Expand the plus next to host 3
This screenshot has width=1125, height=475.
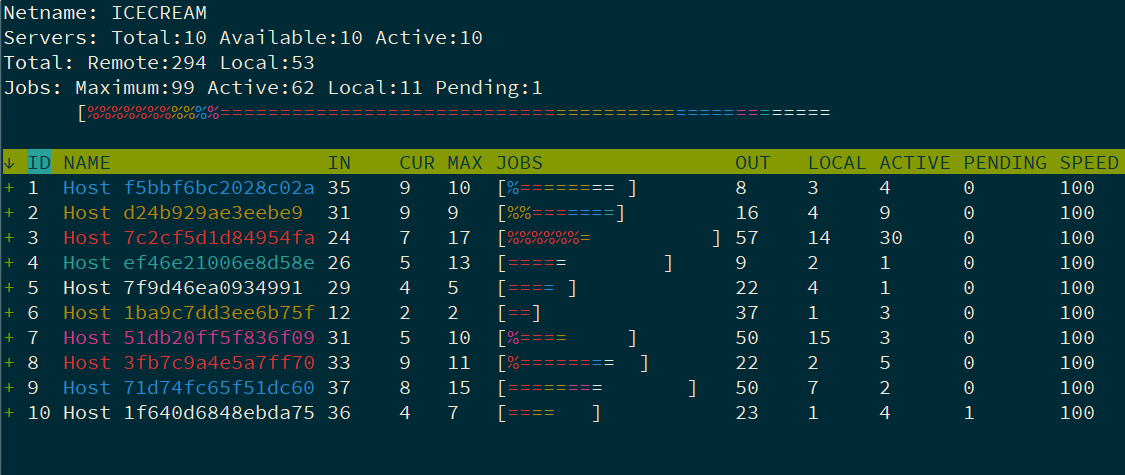click(x=9, y=238)
